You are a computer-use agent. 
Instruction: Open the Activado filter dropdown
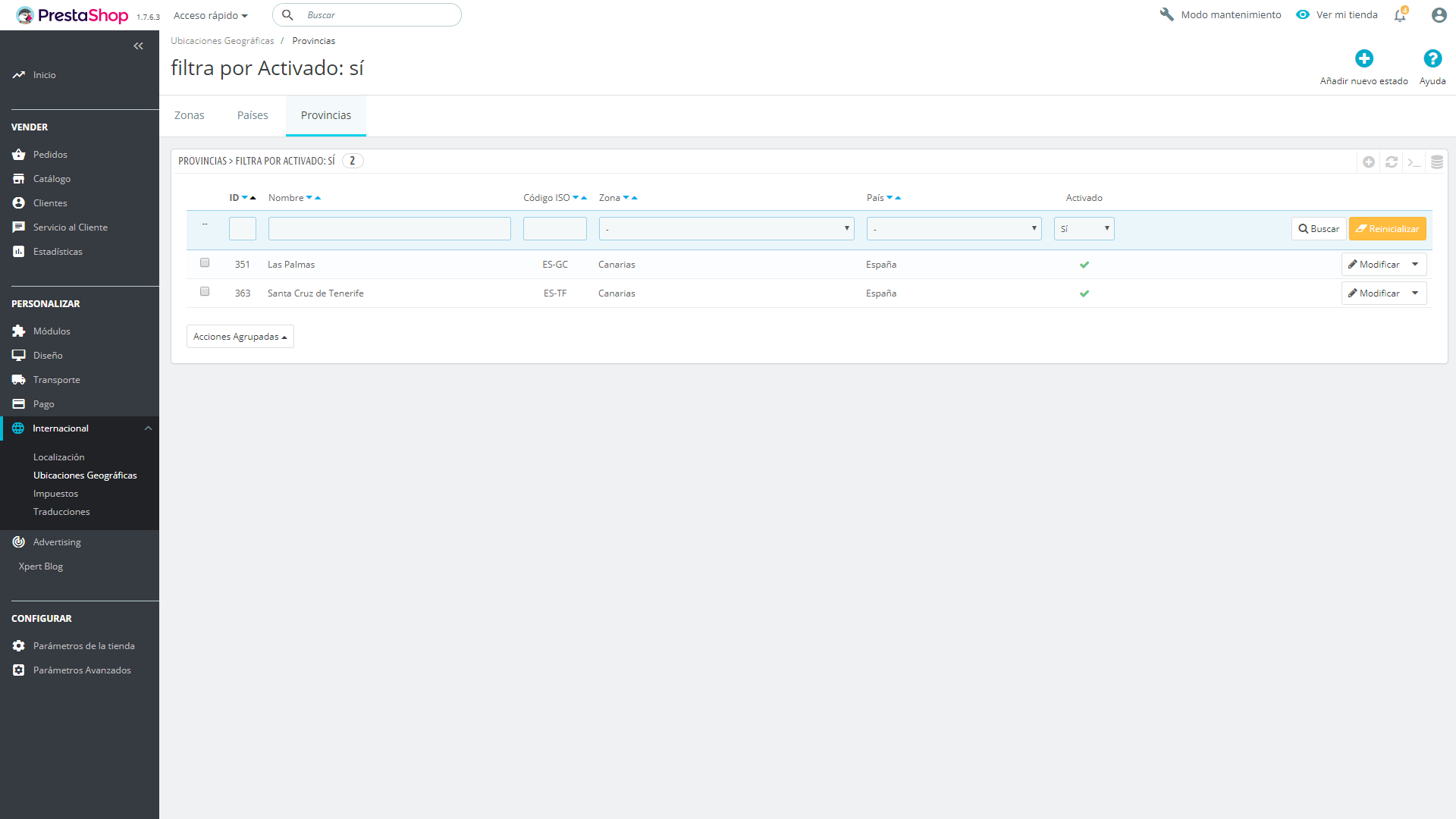[1084, 228]
